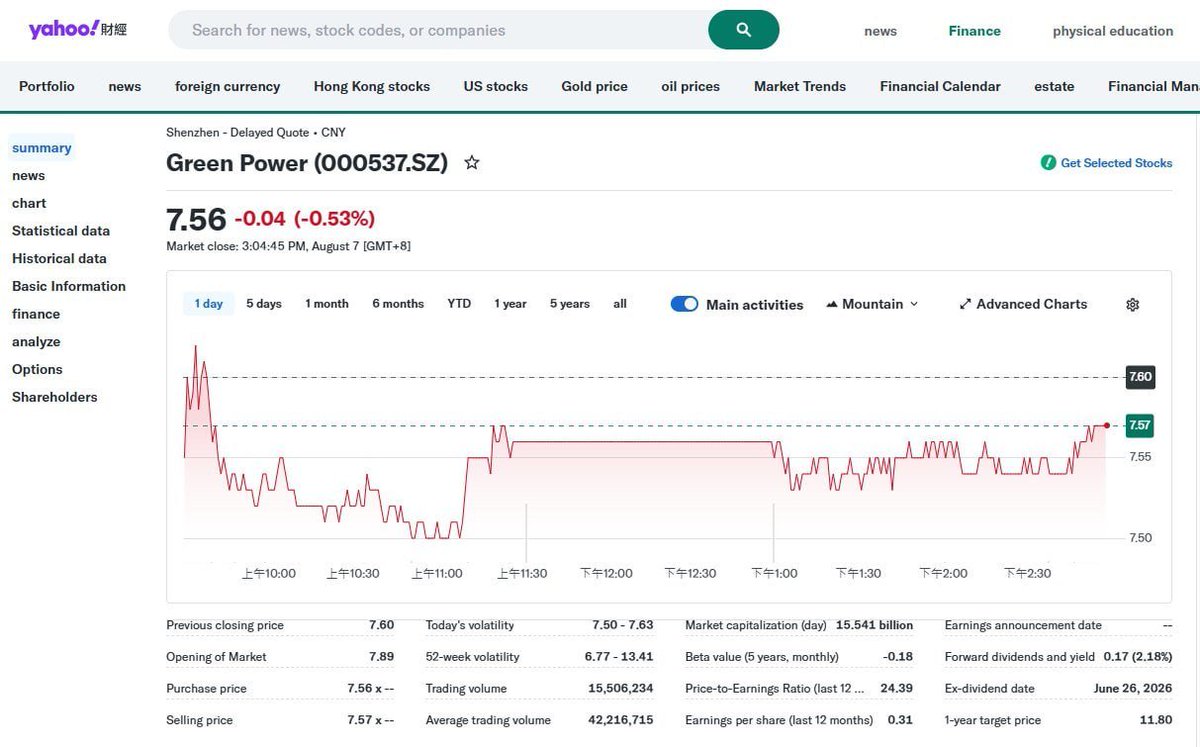Click Opening of Market value 7.89
The height and width of the screenshot is (747, 1200).
(381, 657)
